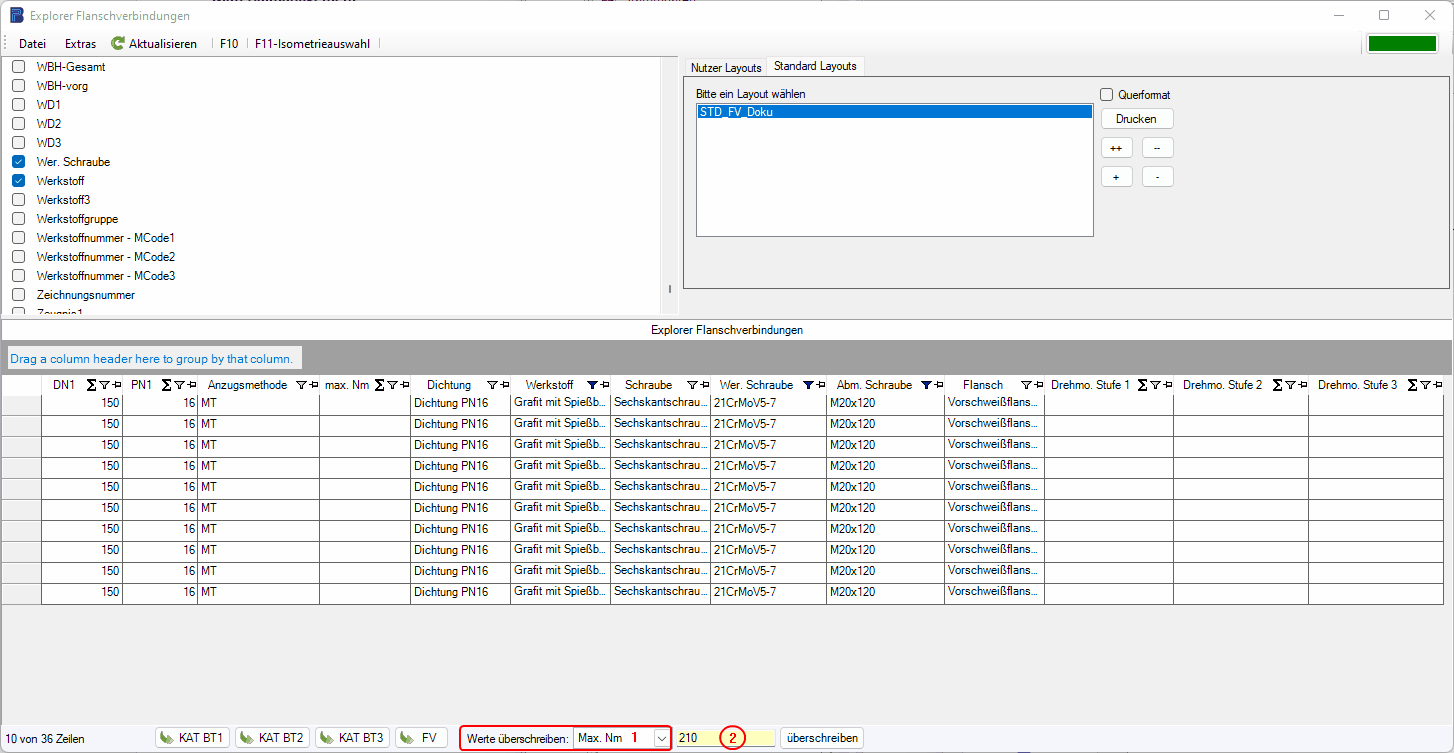Enable the Querformat checkbox
This screenshot has width=1454, height=753.
1107,95
